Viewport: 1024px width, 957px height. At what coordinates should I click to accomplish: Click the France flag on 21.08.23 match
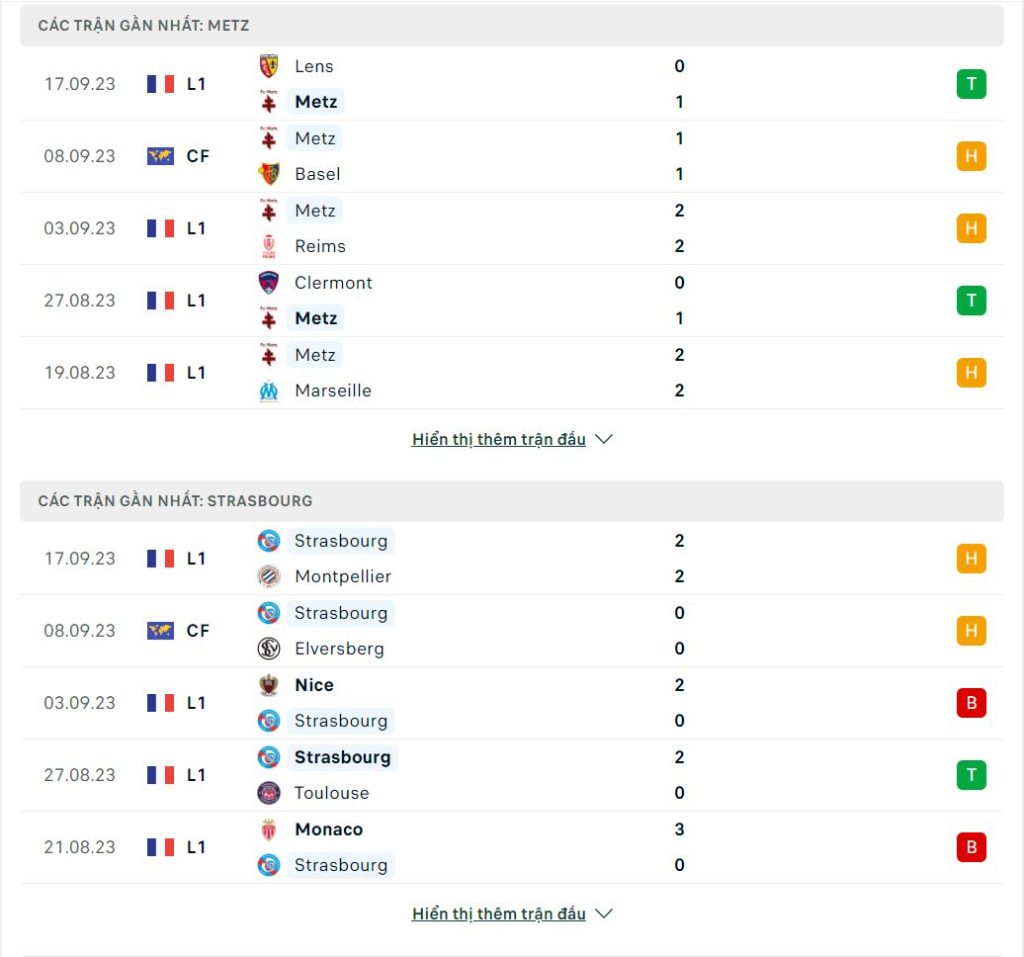[x=161, y=847]
